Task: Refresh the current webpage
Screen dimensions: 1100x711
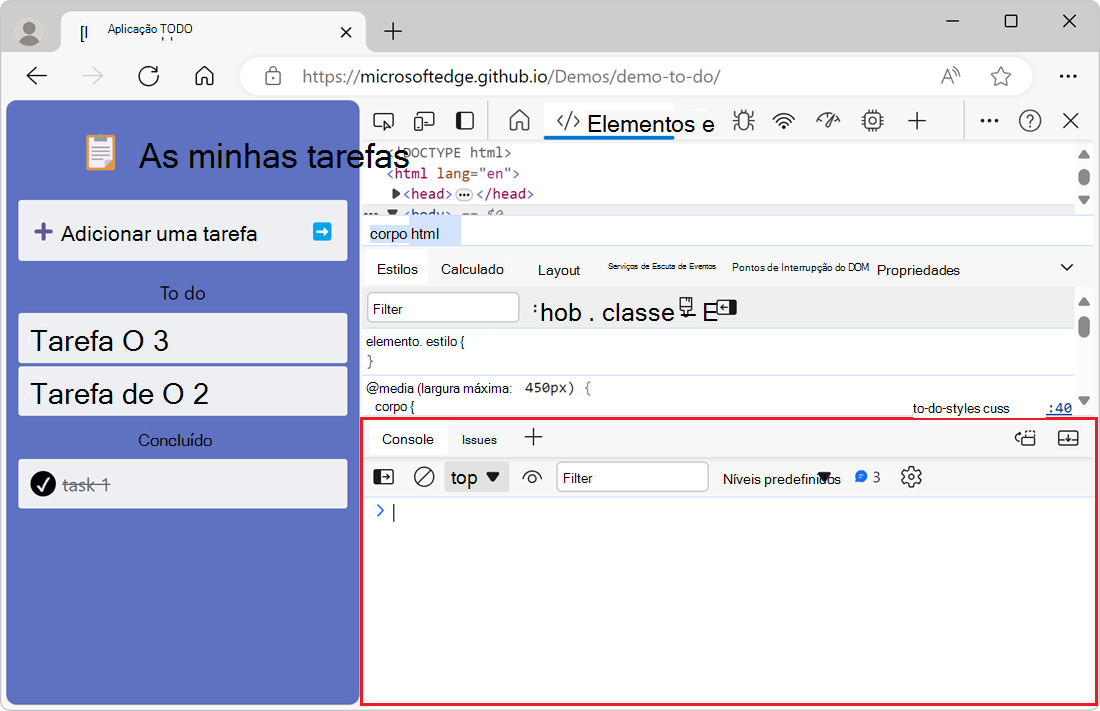Action: (x=149, y=76)
